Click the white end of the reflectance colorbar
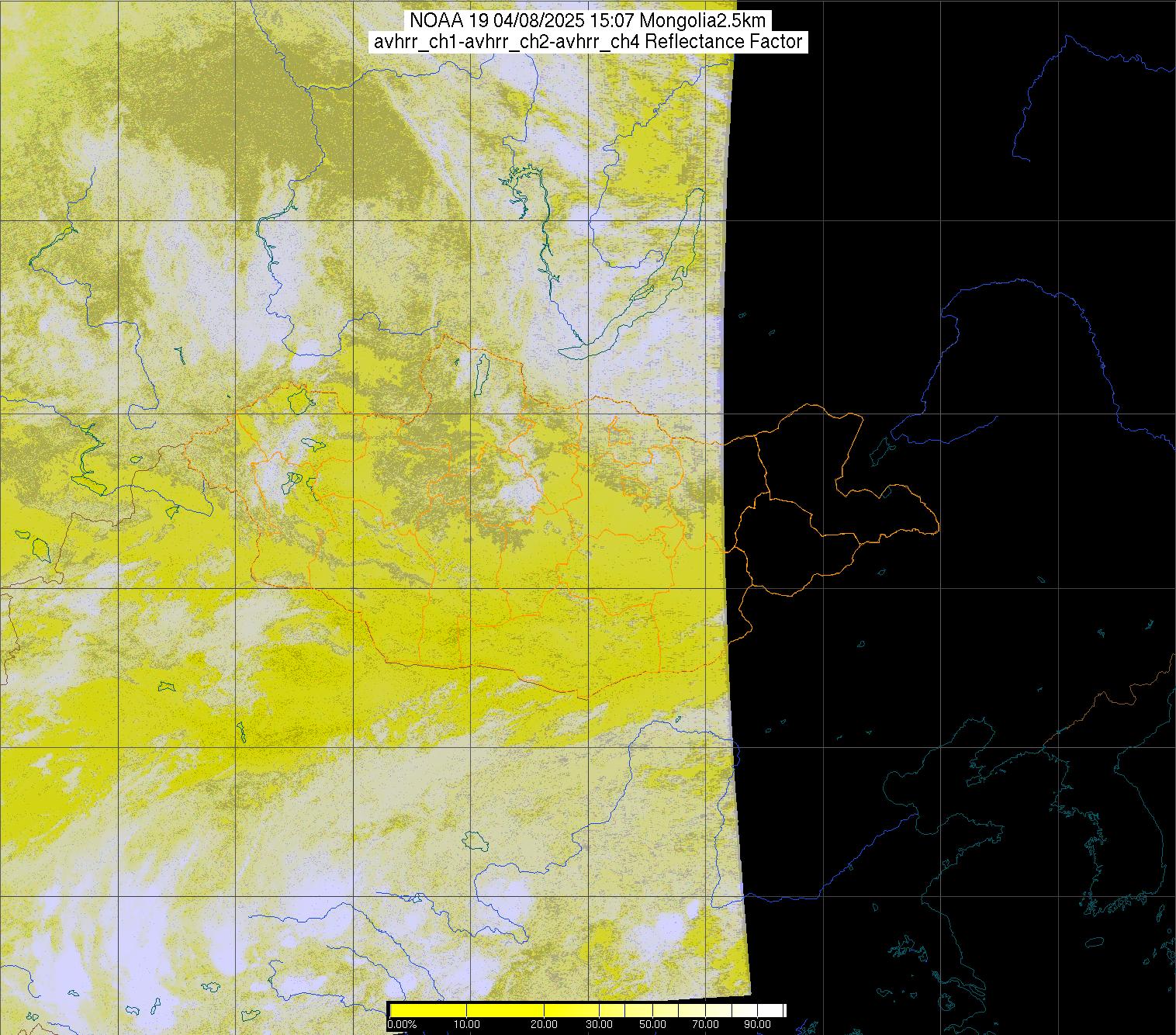Viewport: 1176px width, 1035px height. (770, 1010)
